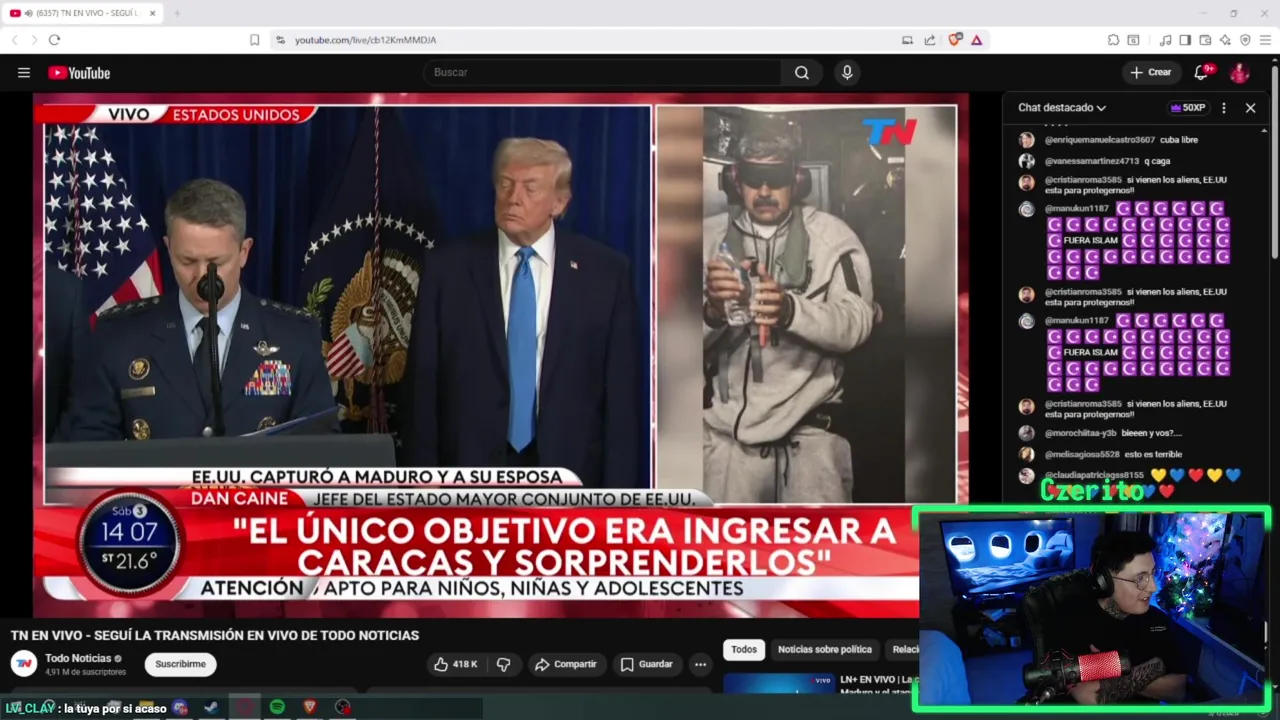1280x720 pixels.
Task: Save the video with Guardar
Action: 646,664
